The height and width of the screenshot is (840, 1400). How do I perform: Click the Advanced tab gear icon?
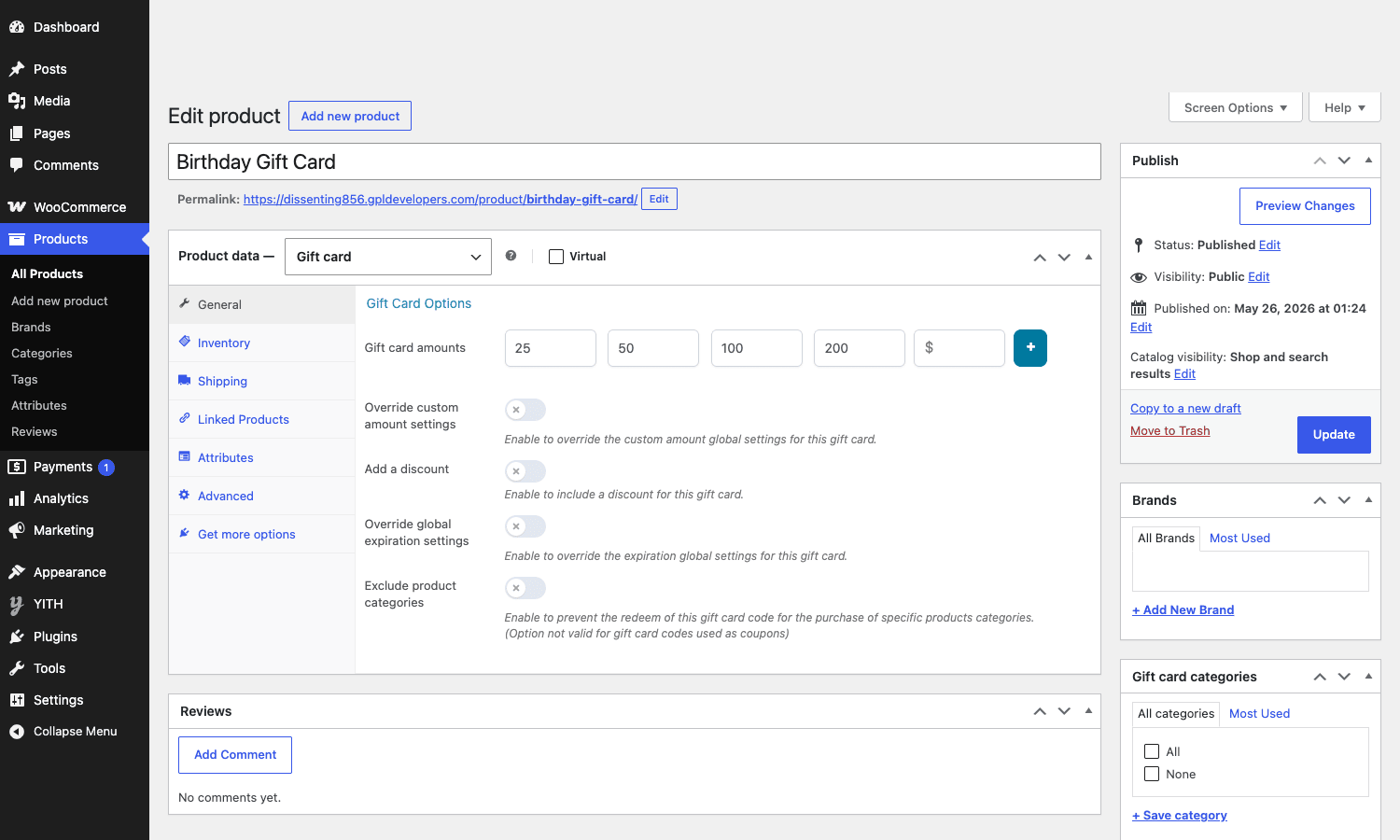(x=185, y=495)
